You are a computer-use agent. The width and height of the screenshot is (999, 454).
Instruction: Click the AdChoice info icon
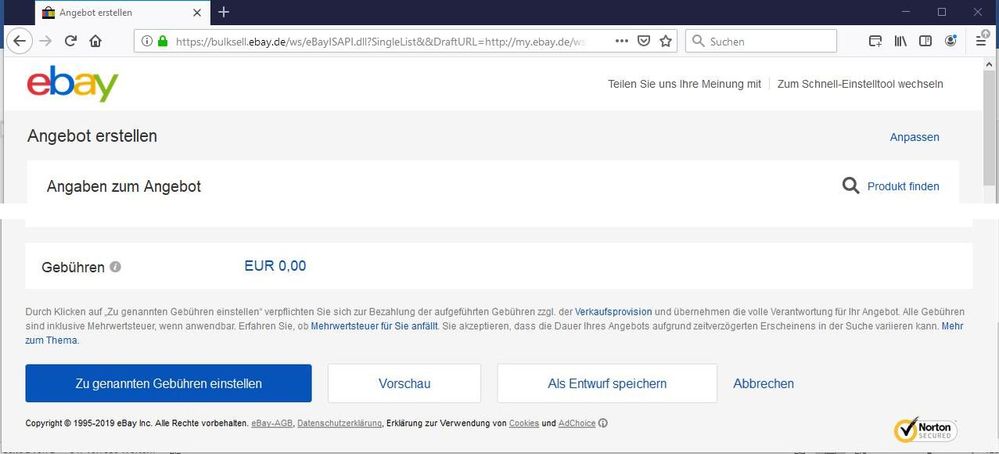(603, 423)
